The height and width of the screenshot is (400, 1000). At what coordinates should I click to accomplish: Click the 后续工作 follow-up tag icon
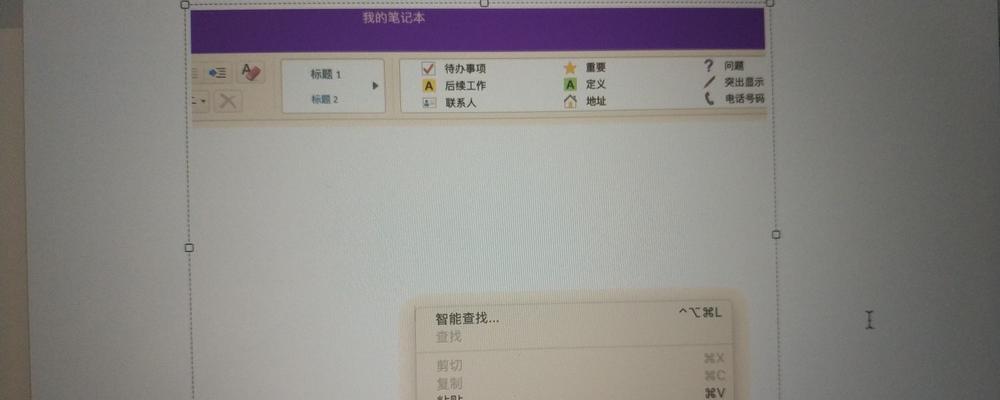(429, 85)
